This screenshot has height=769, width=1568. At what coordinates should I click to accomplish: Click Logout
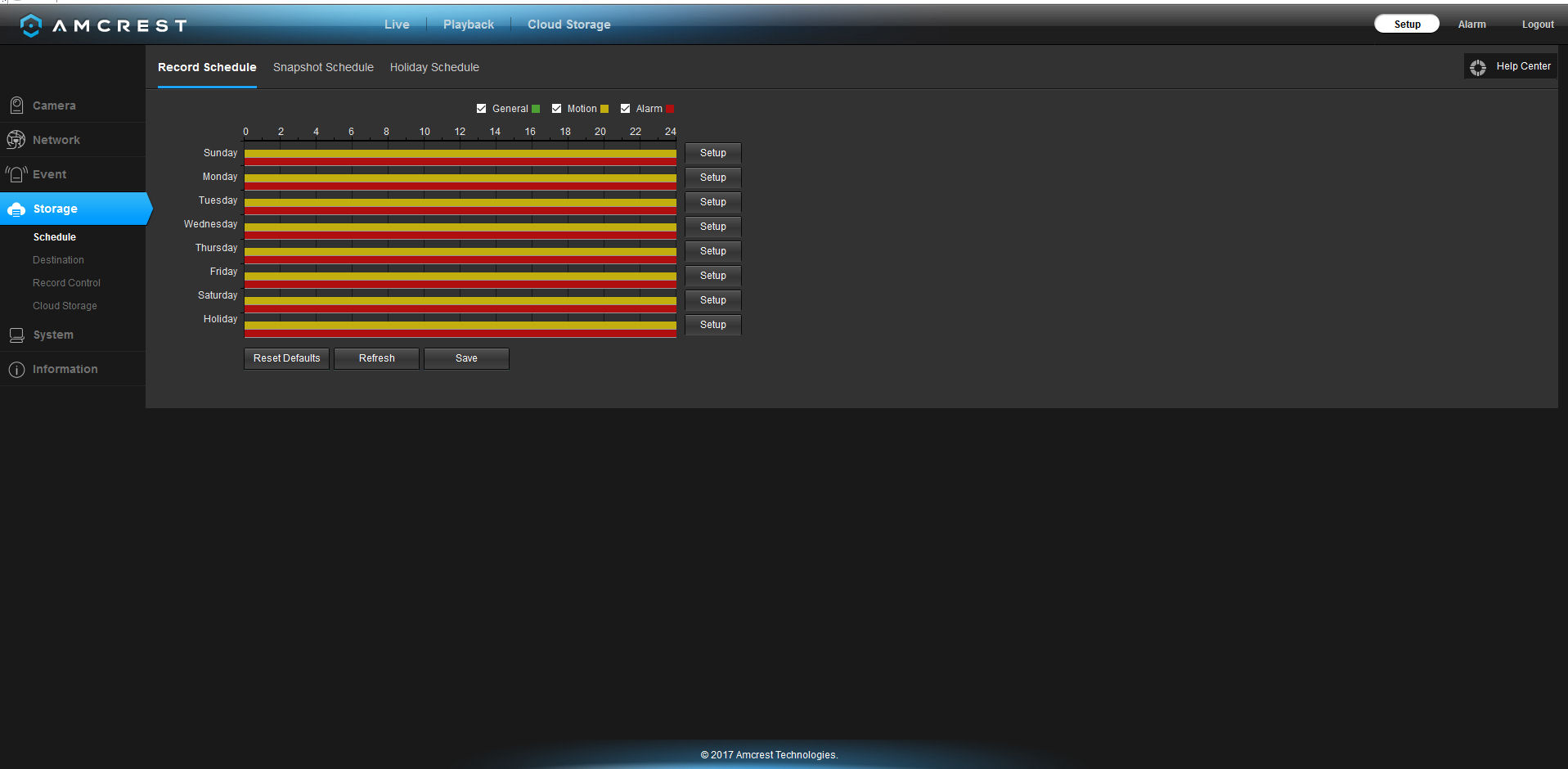[x=1538, y=25]
